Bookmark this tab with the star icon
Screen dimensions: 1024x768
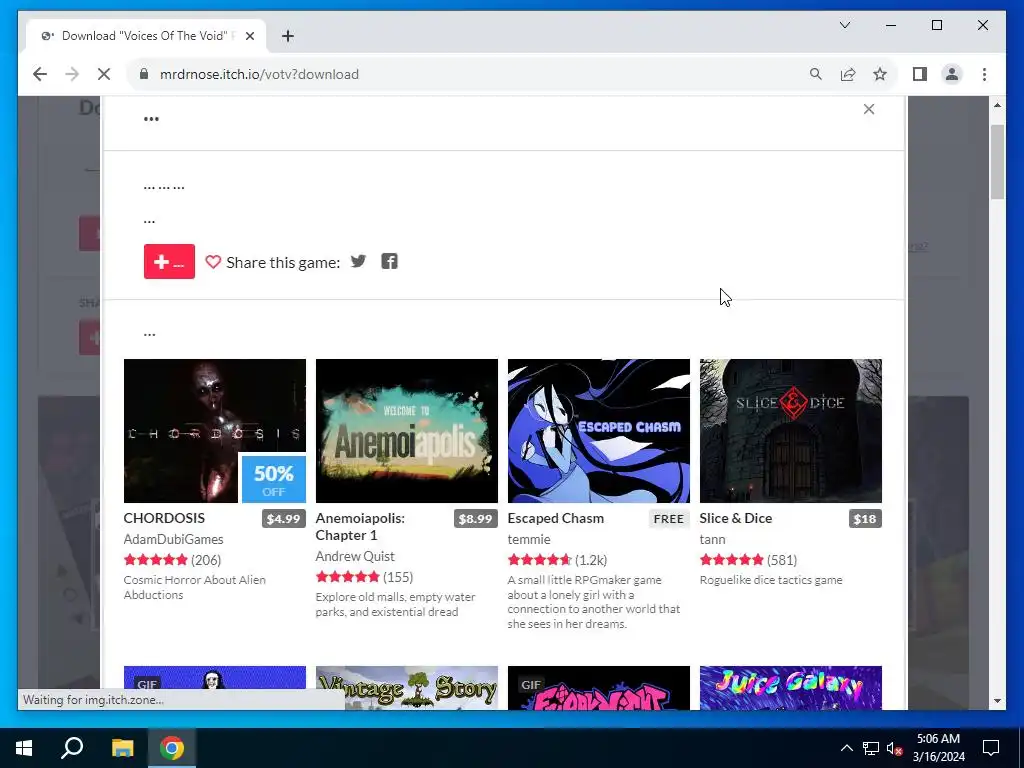click(880, 74)
